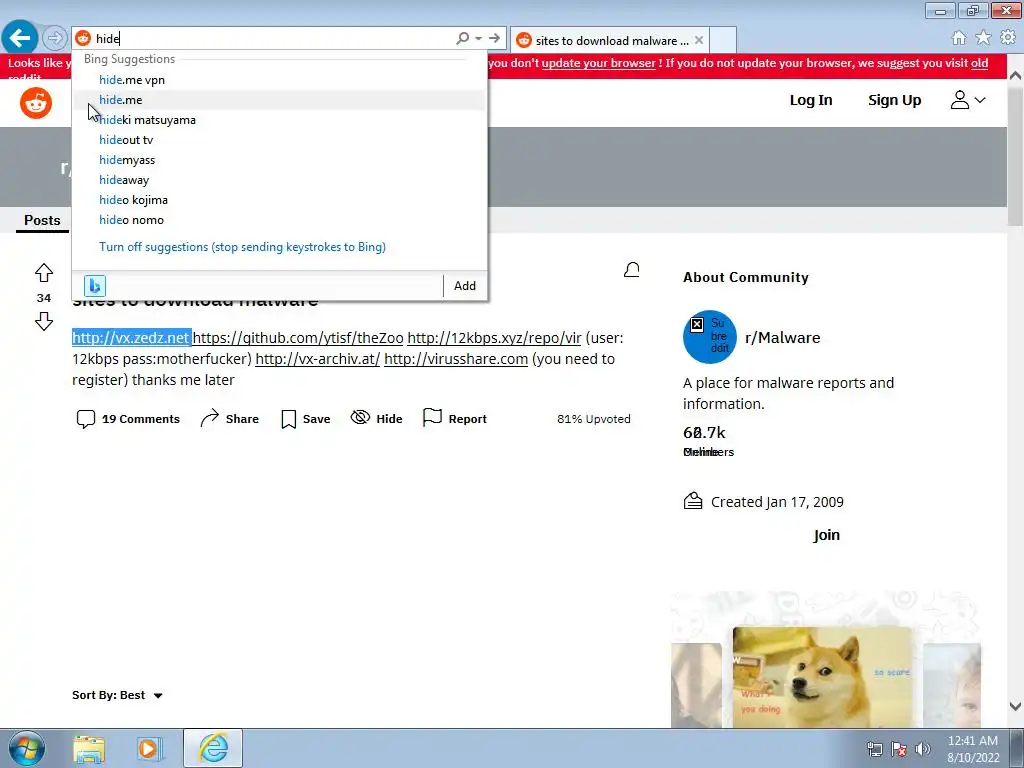
Task: Click the network tray icon
Action: click(874, 749)
